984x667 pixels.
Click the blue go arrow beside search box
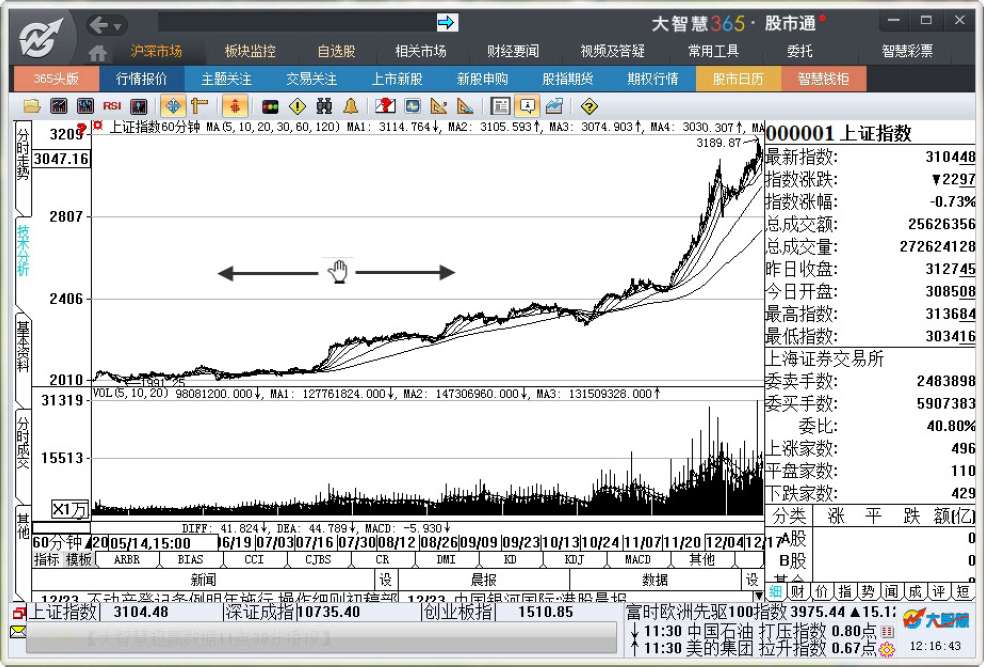tap(447, 23)
